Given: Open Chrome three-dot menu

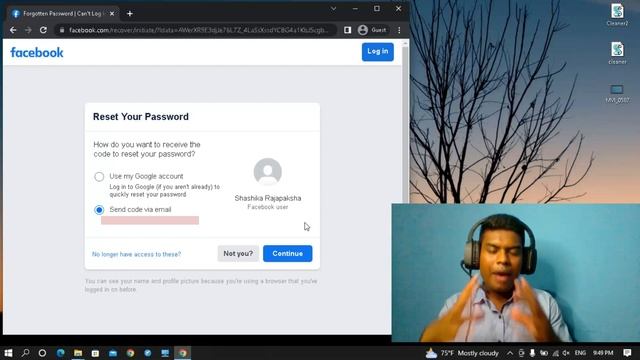Looking at the screenshot, I should point(399,30).
